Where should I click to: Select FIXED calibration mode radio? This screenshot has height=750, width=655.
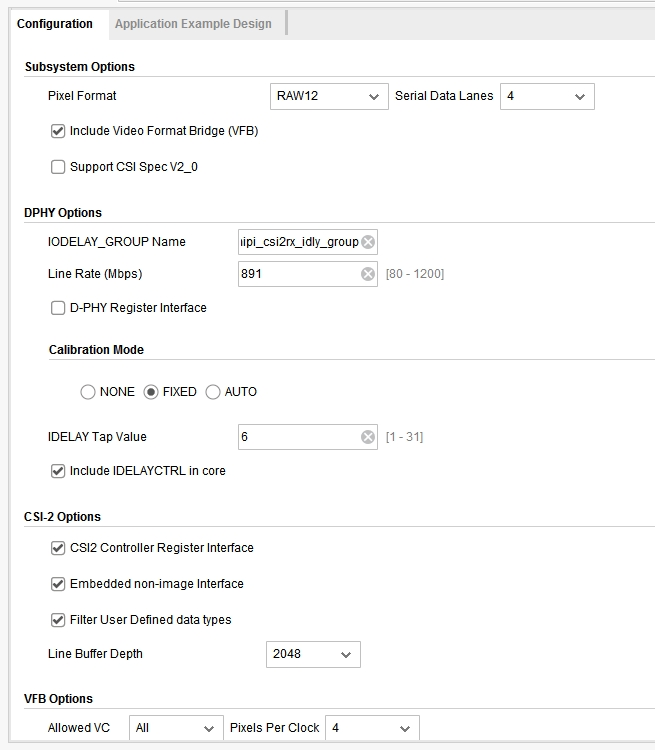pyautogui.click(x=151, y=392)
